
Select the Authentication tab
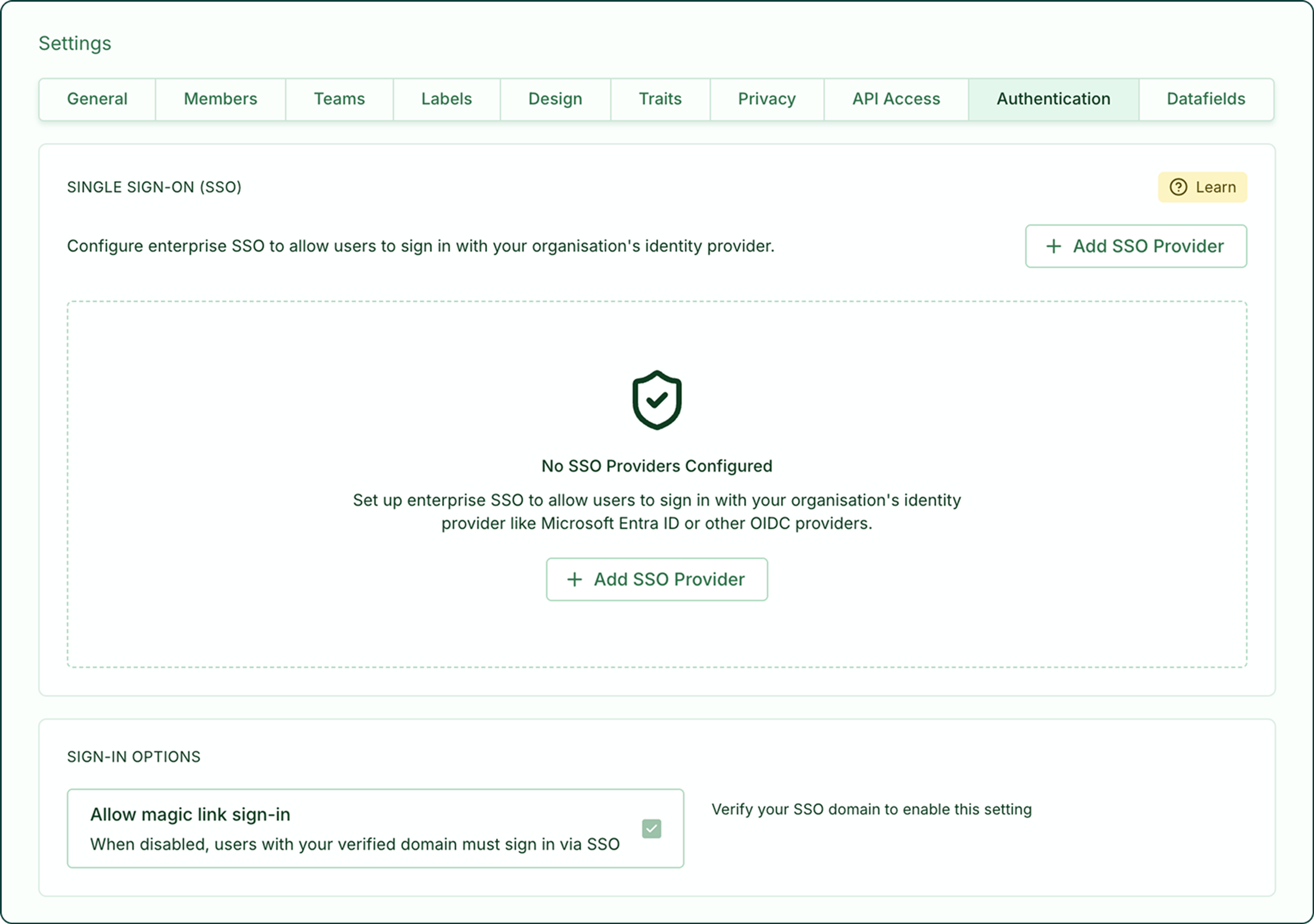point(1054,99)
